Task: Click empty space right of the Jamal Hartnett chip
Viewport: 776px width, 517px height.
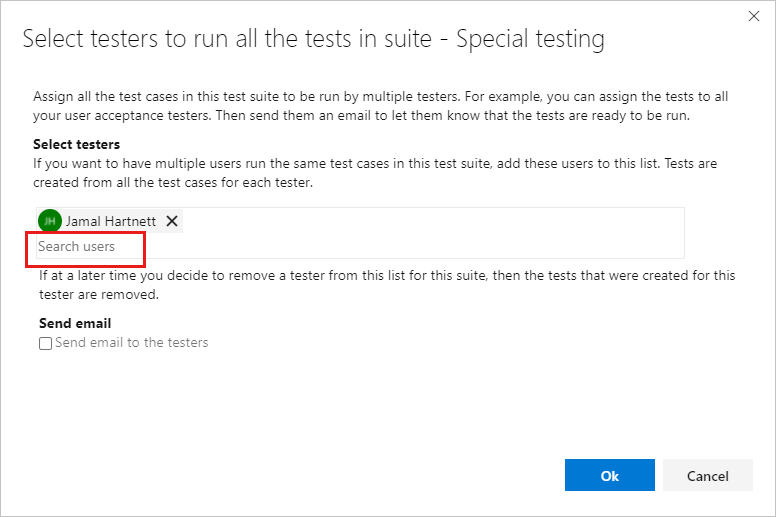Action: pos(430,221)
